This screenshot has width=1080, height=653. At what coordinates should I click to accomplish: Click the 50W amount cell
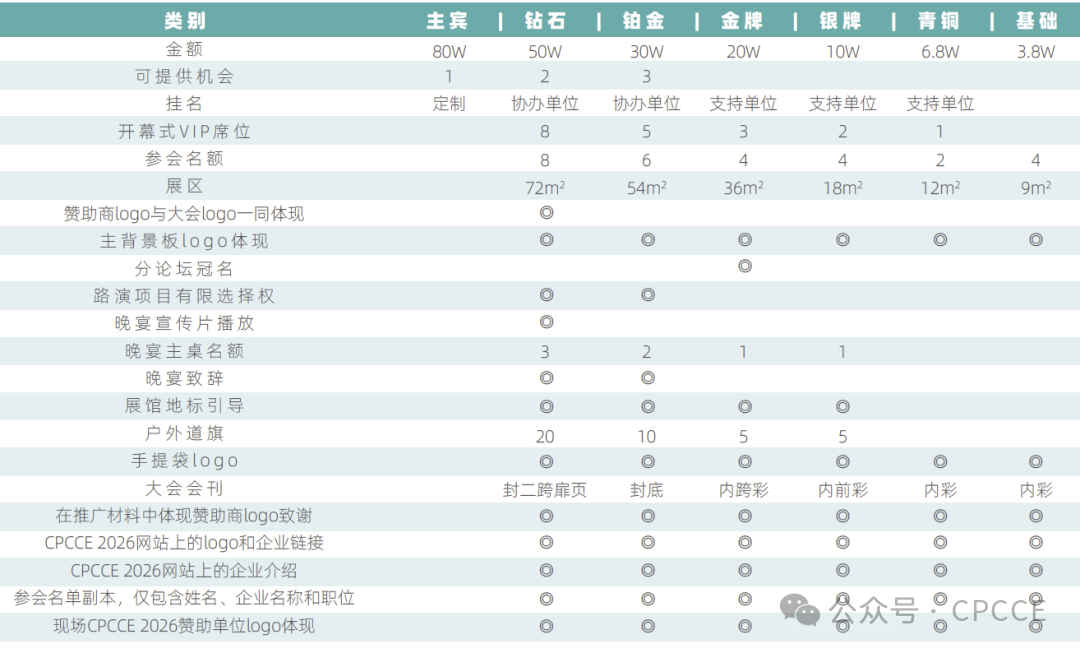point(545,52)
